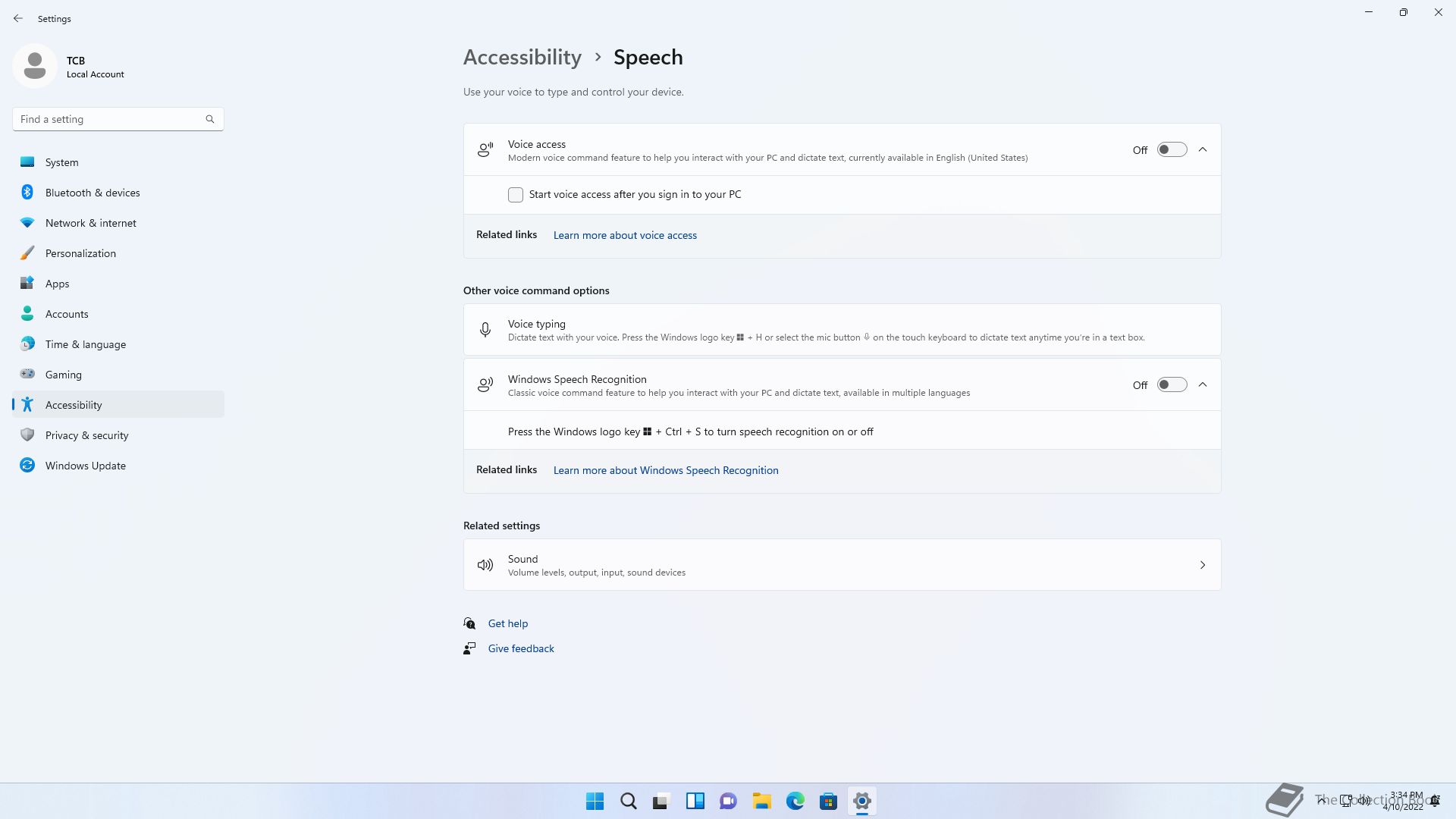Select Personalization in sidebar
This screenshot has width=1456, height=819.
[x=118, y=253]
